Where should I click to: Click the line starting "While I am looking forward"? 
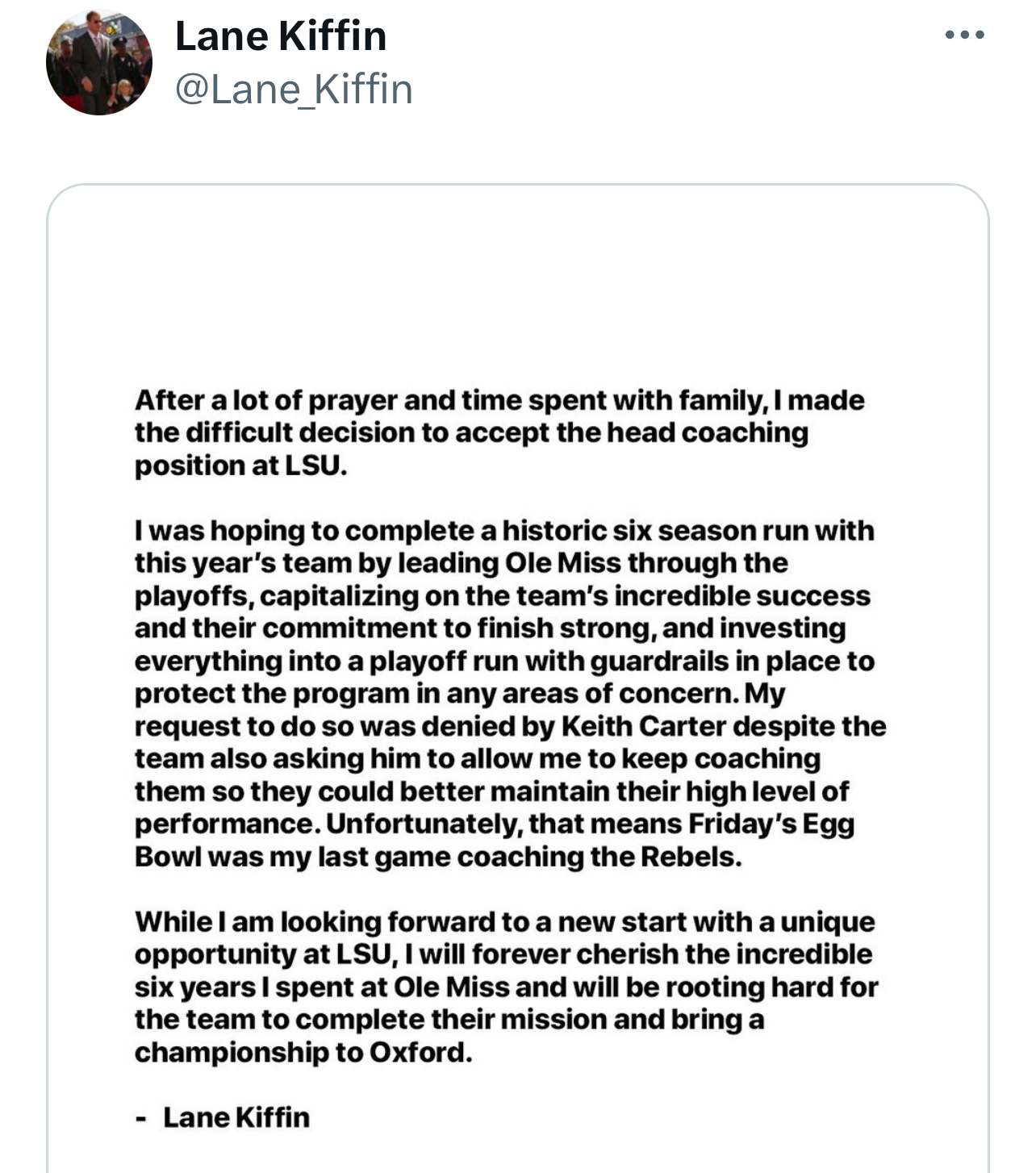(x=504, y=921)
